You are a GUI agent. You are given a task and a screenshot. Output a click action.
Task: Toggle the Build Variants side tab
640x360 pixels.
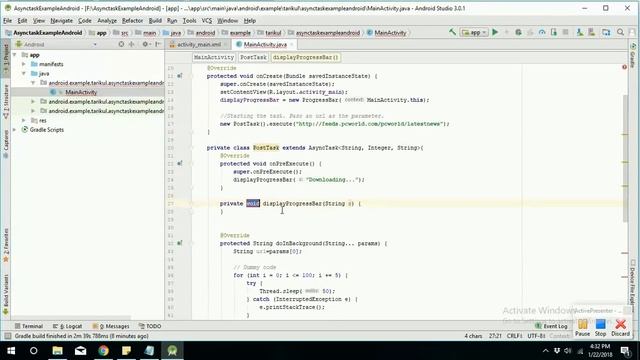click(6, 294)
